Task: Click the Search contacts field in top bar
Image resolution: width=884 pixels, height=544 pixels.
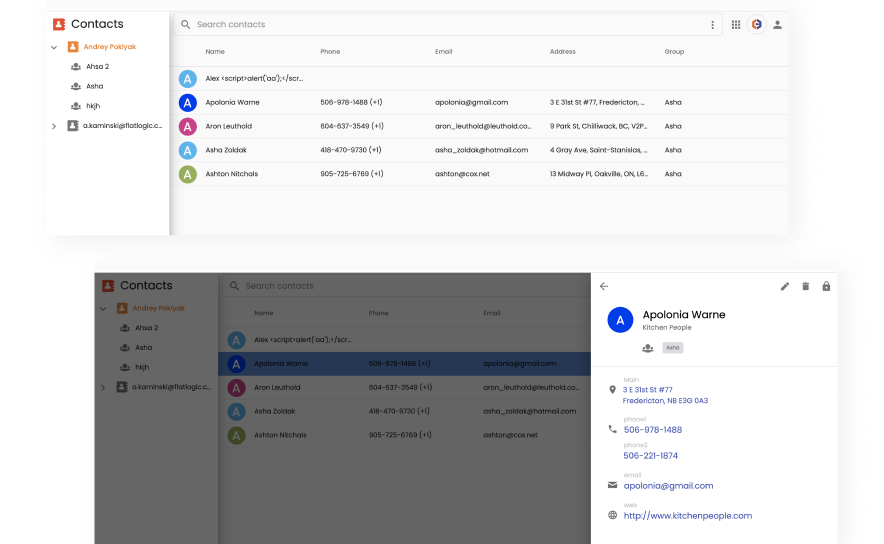Action: 440,24
